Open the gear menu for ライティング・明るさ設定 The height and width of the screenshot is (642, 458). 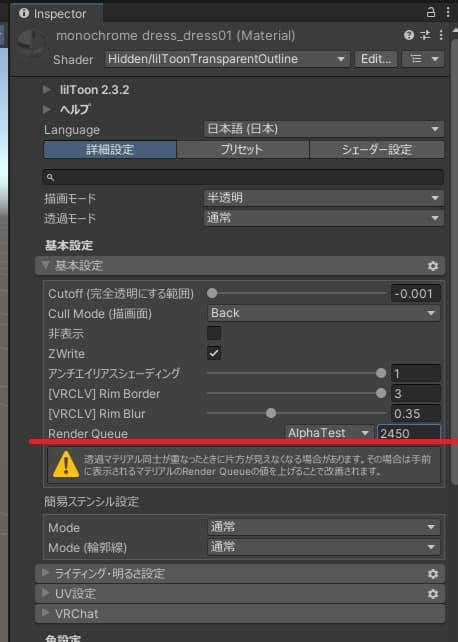pos(433,574)
